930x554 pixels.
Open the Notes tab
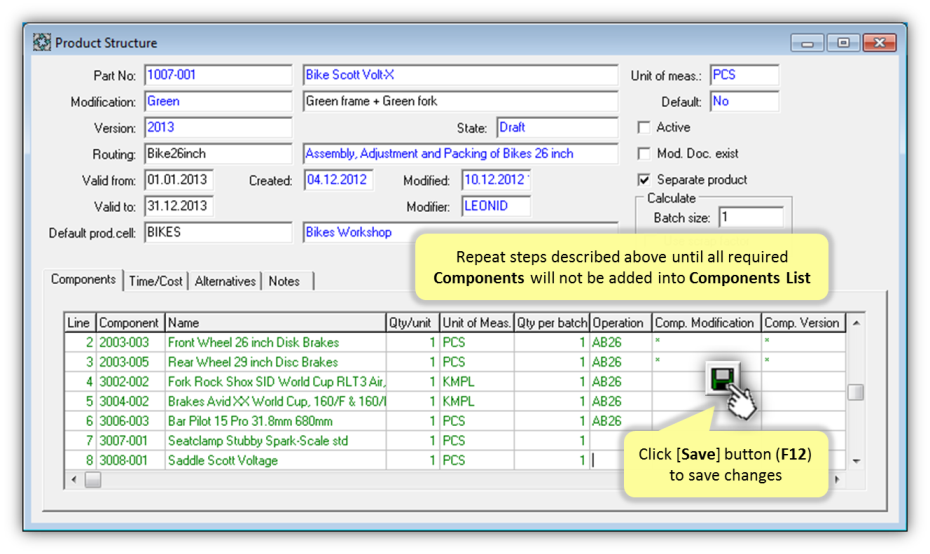(x=284, y=281)
